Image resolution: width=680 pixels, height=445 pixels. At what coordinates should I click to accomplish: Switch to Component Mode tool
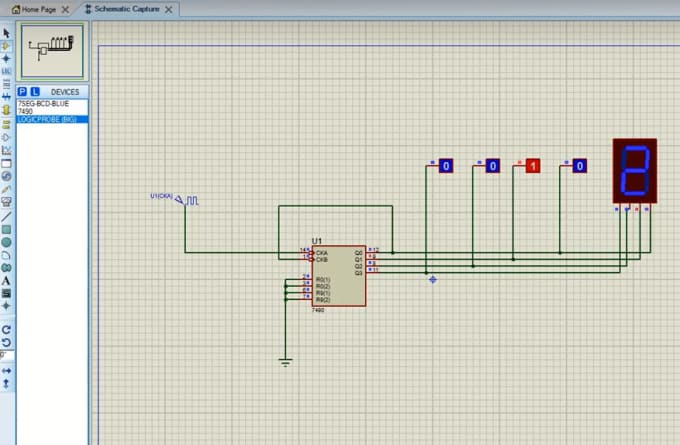(6, 46)
